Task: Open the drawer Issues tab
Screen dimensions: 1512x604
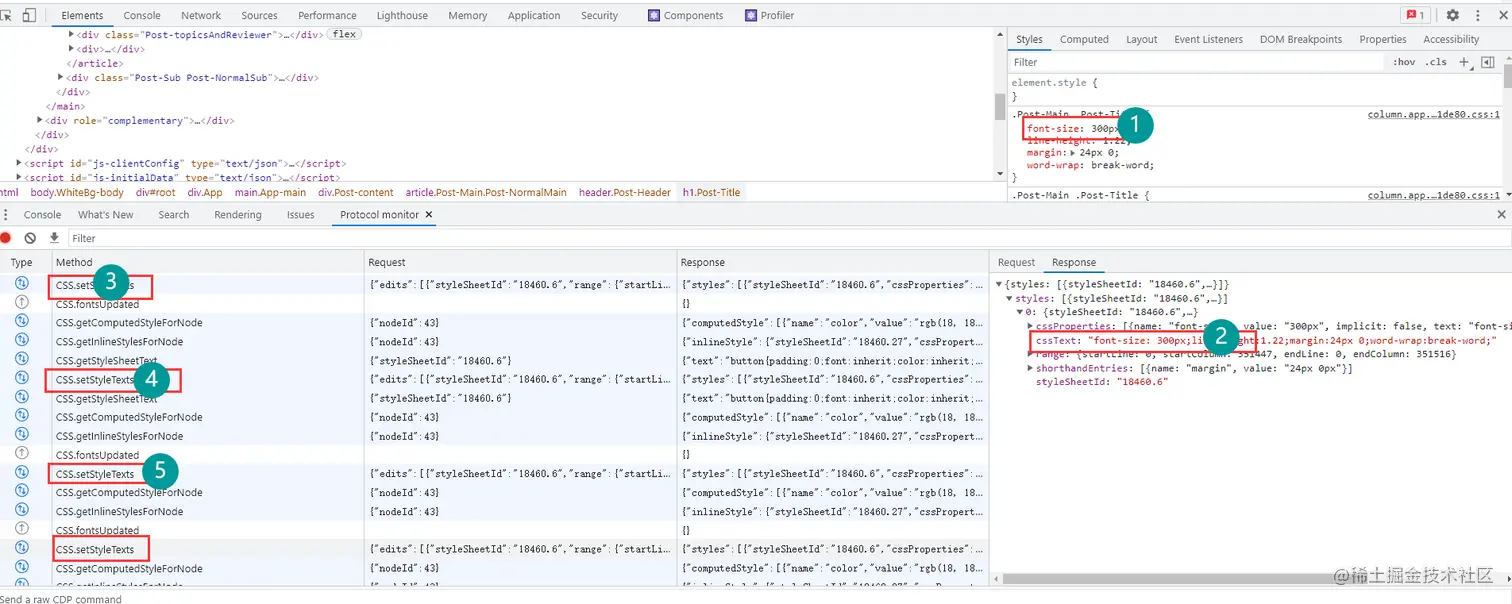Action: 300,214
